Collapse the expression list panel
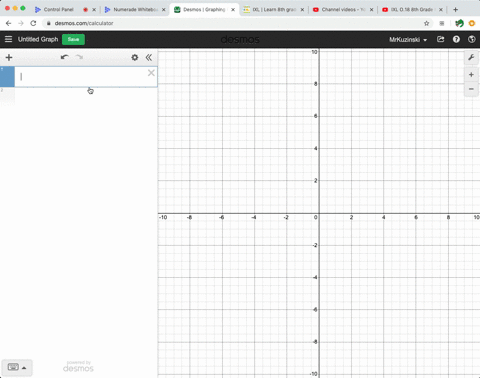 (149, 57)
